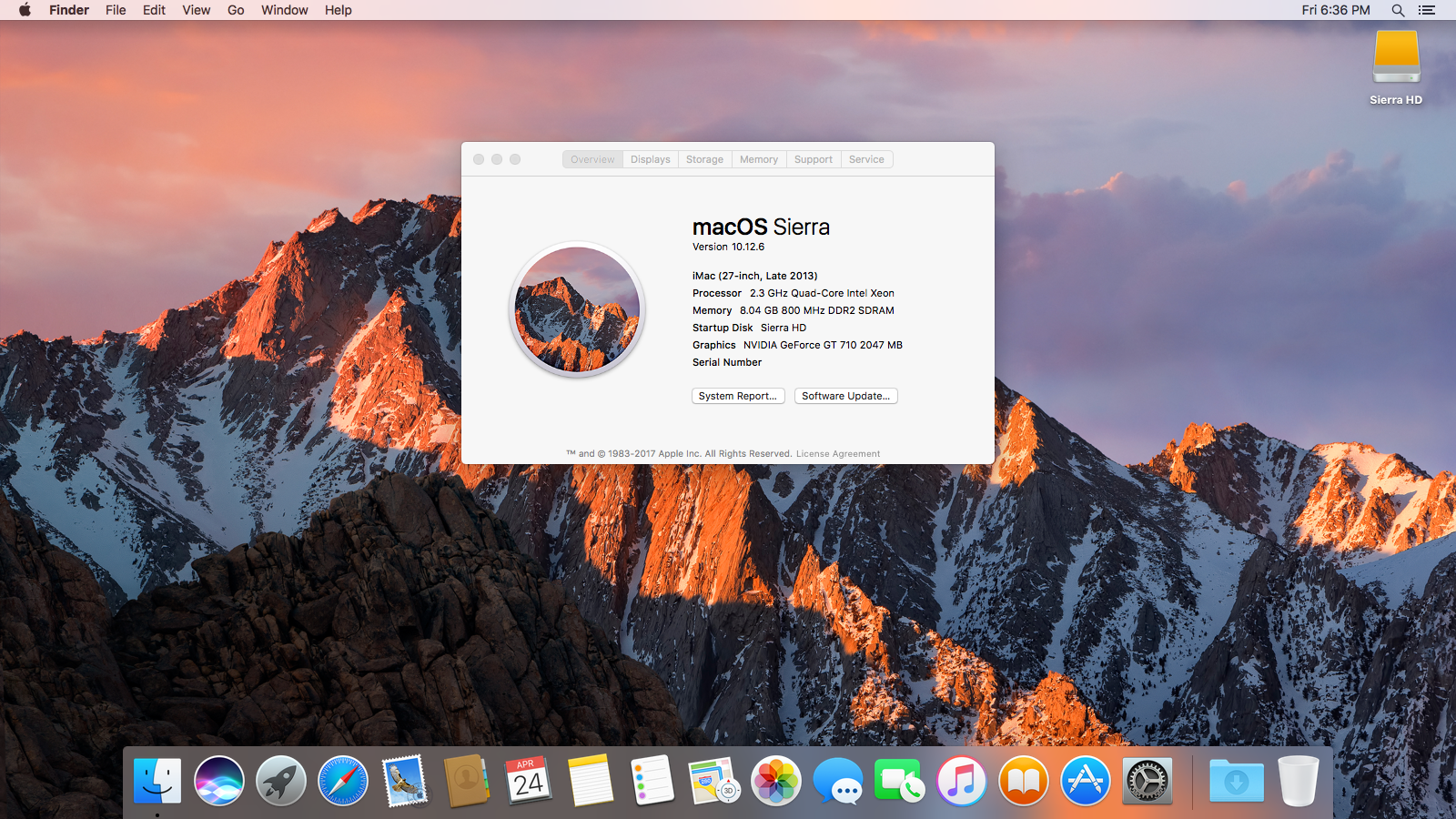Open Launchpad rocket icon
The image size is (1456, 819).
[281, 781]
